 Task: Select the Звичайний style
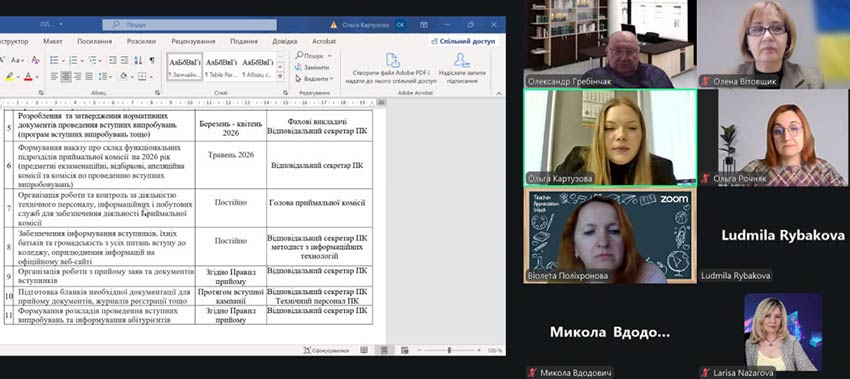pyautogui.click(x=184, y=67)
